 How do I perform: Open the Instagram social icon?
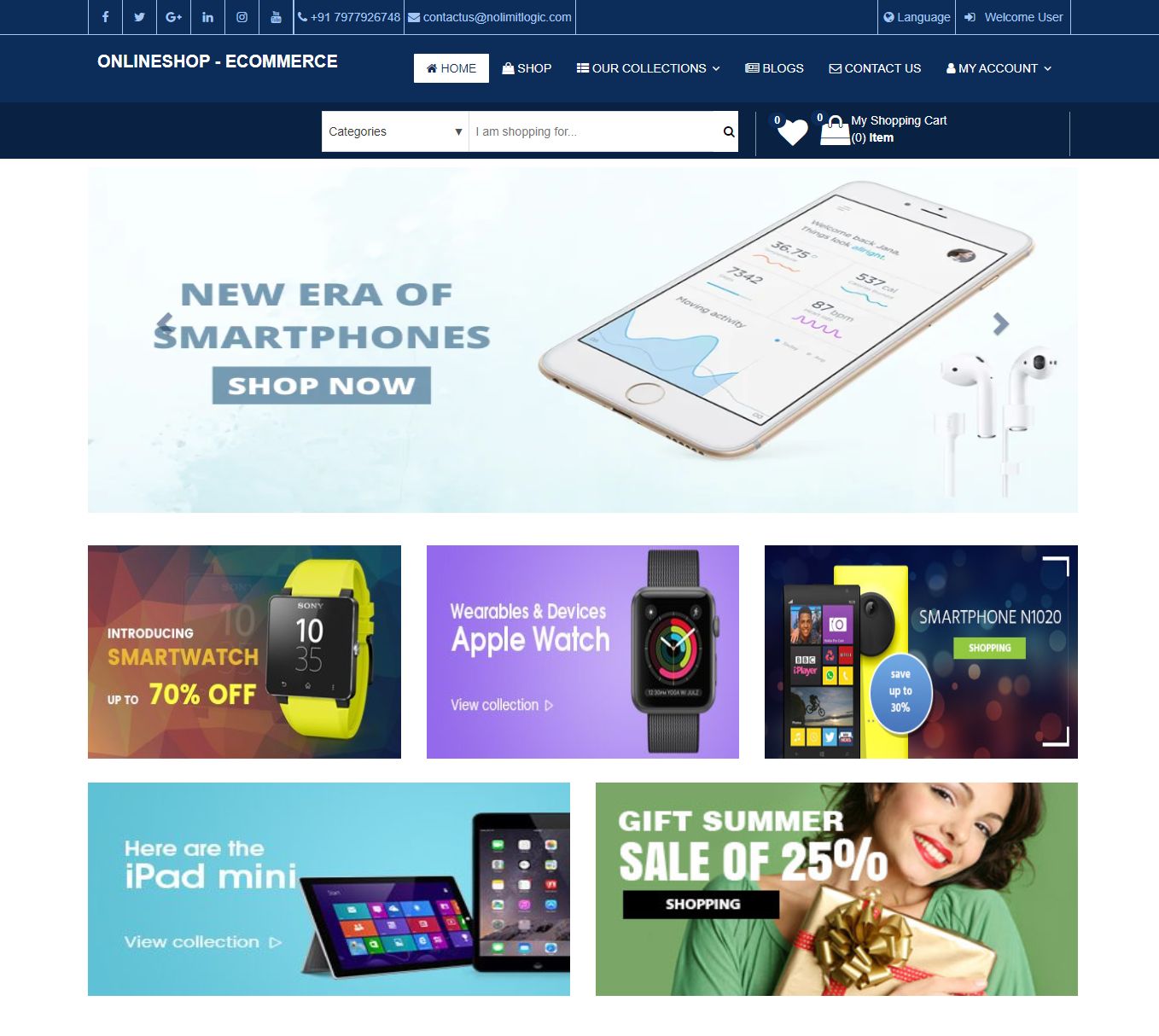[x=242, y=17]
